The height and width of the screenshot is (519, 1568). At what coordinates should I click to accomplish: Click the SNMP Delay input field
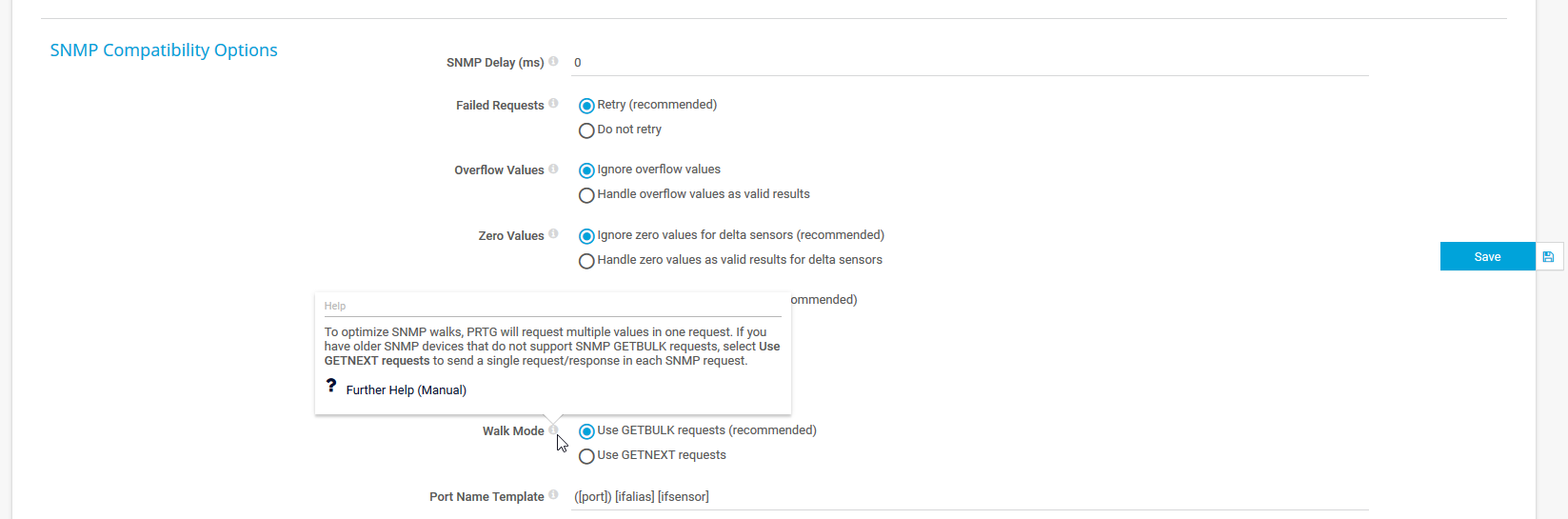[969, 63]
